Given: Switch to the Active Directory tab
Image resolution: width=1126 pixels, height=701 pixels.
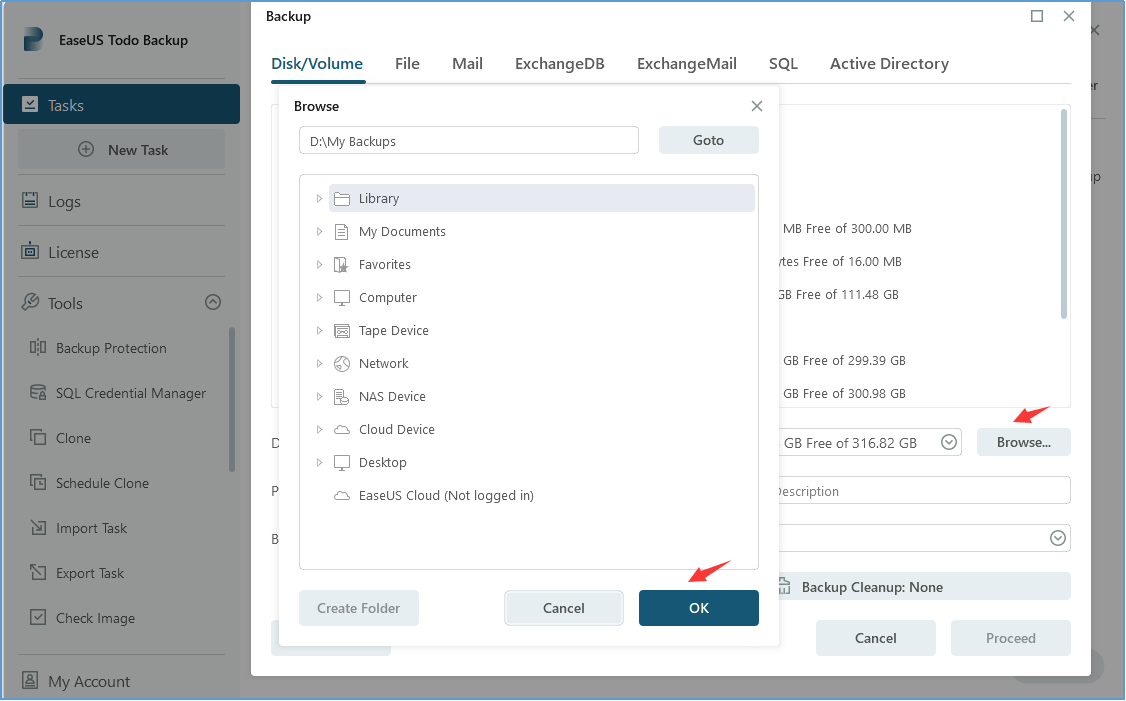Looking at the screenshot, I should point(889,64).
